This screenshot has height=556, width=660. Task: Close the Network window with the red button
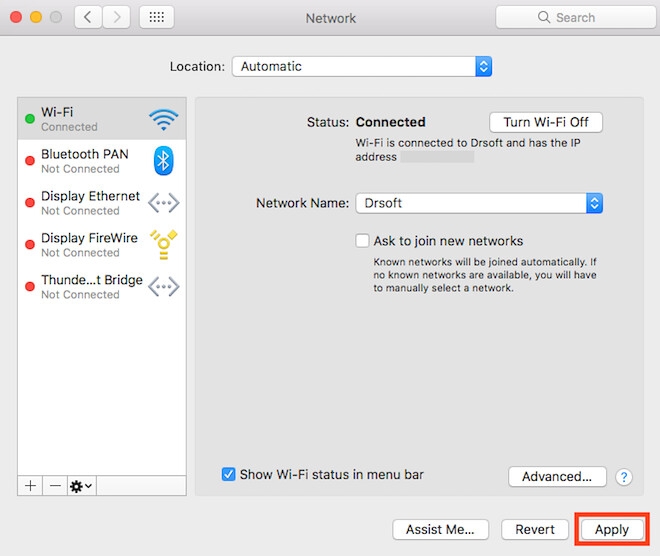(x=16, y=17)
